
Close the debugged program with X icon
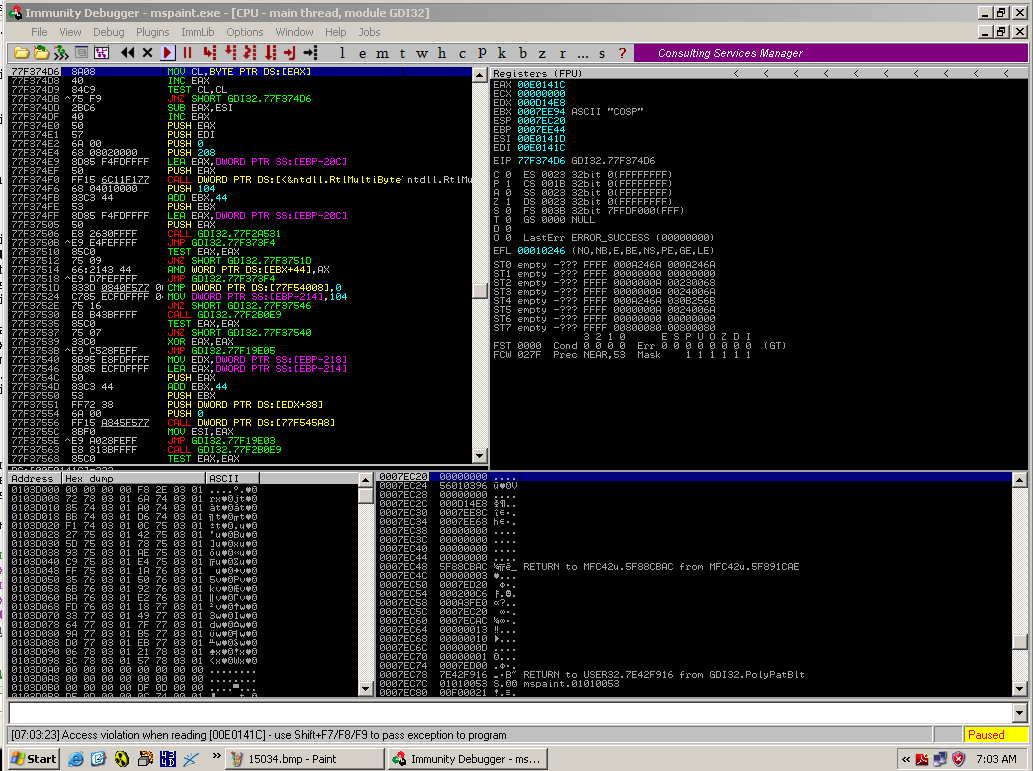[x=148, y=53]
